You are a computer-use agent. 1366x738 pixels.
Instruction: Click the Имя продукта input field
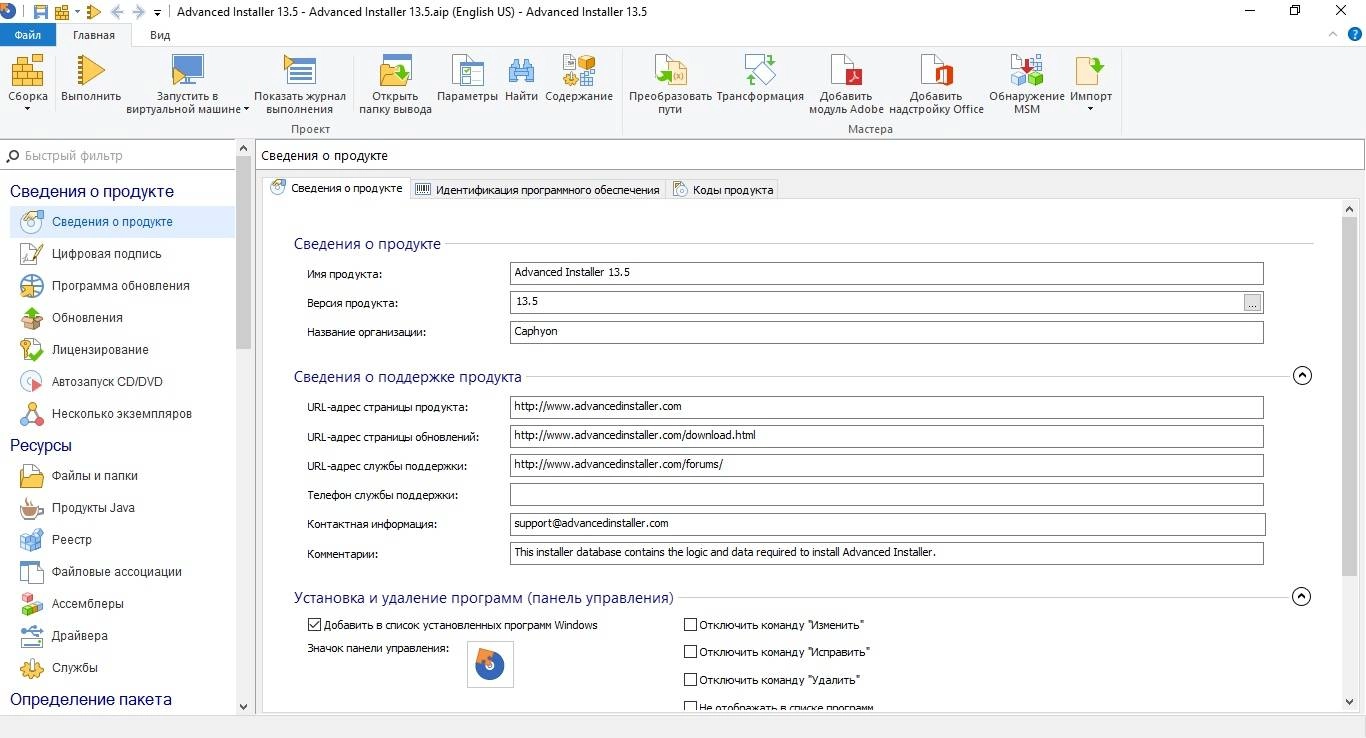click(x=886, y=273)
